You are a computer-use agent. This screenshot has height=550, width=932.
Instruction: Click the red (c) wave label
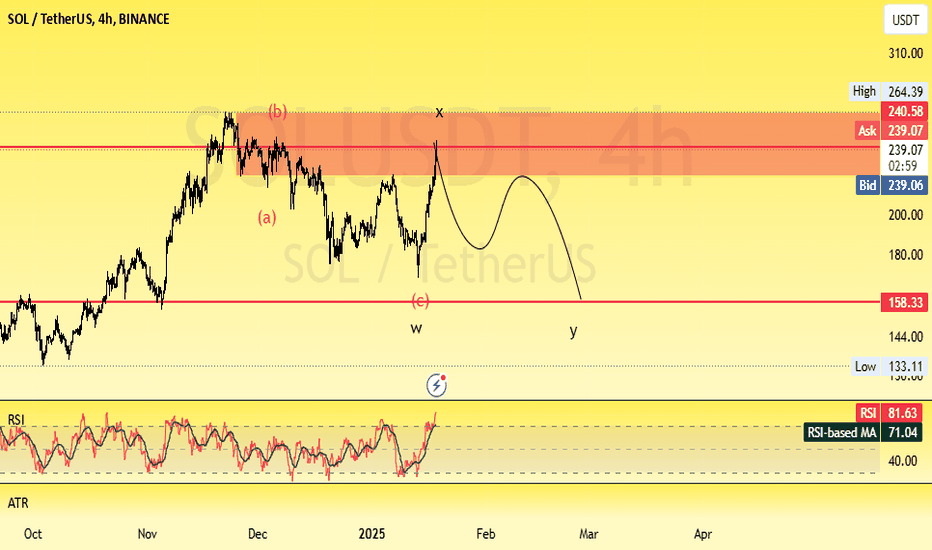[x=420, y=301]
